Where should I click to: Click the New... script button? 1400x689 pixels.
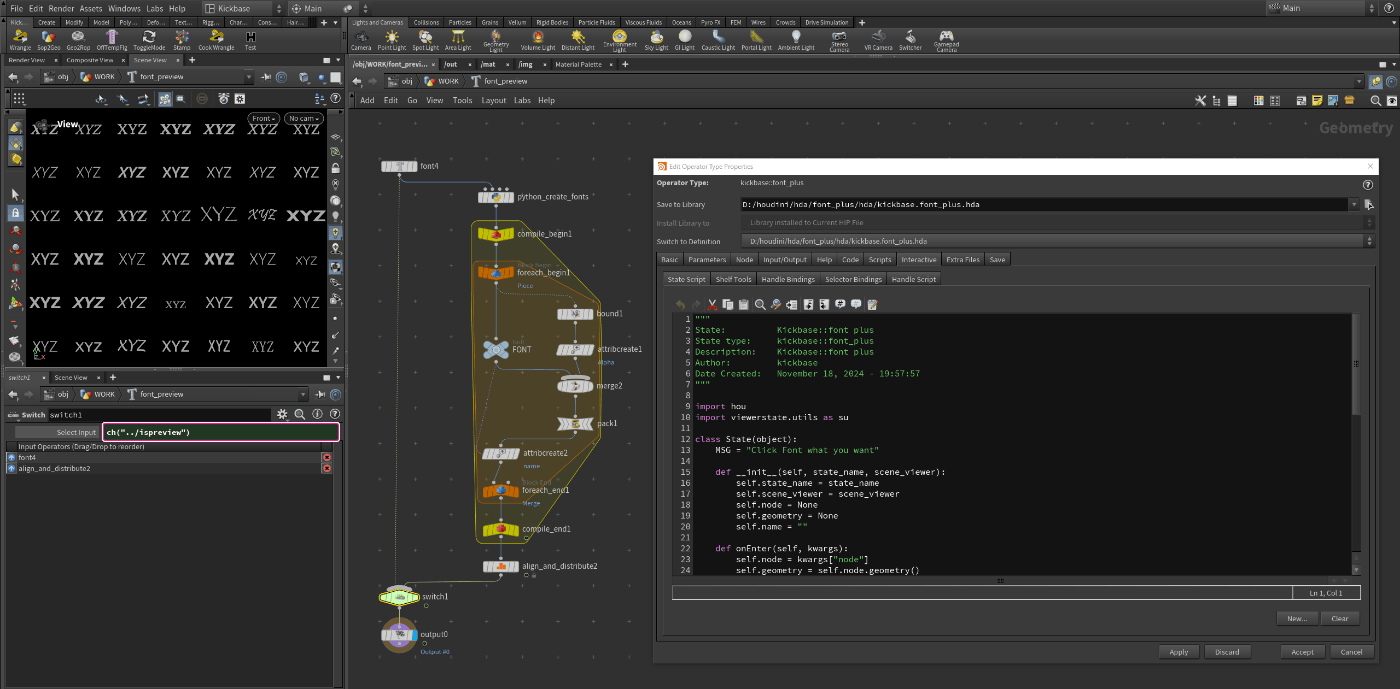coord(1297,618)
